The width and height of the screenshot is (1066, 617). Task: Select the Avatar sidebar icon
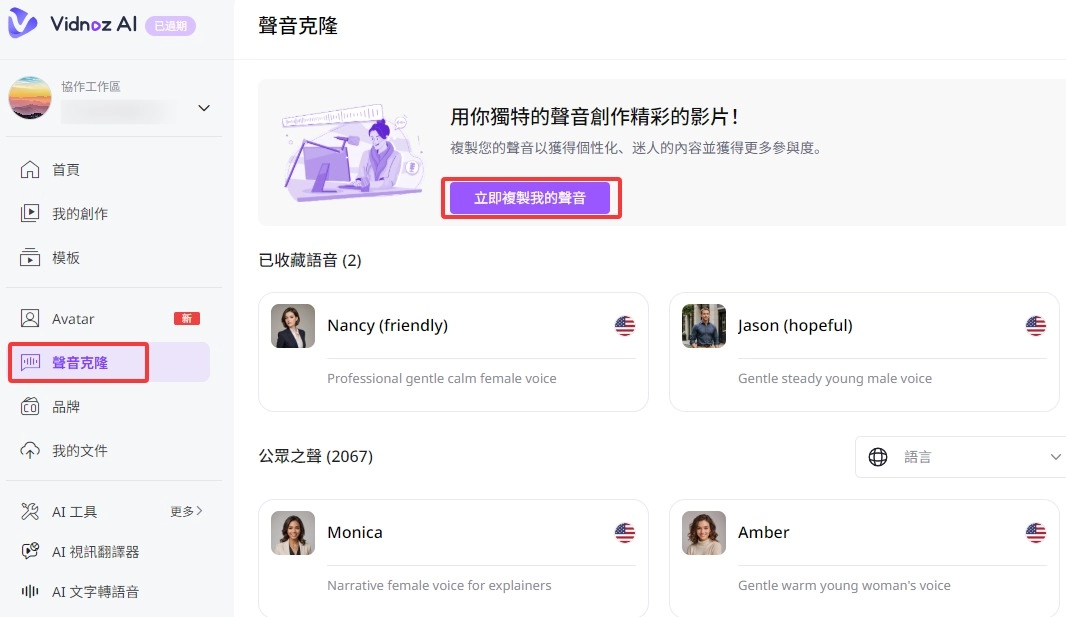click(31, 319)
